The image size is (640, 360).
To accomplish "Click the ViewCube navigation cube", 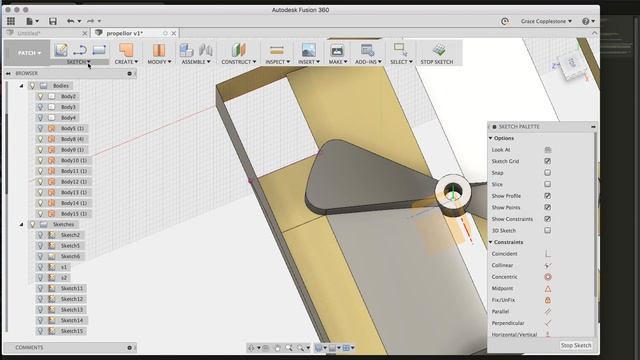I will click(571, 64).
